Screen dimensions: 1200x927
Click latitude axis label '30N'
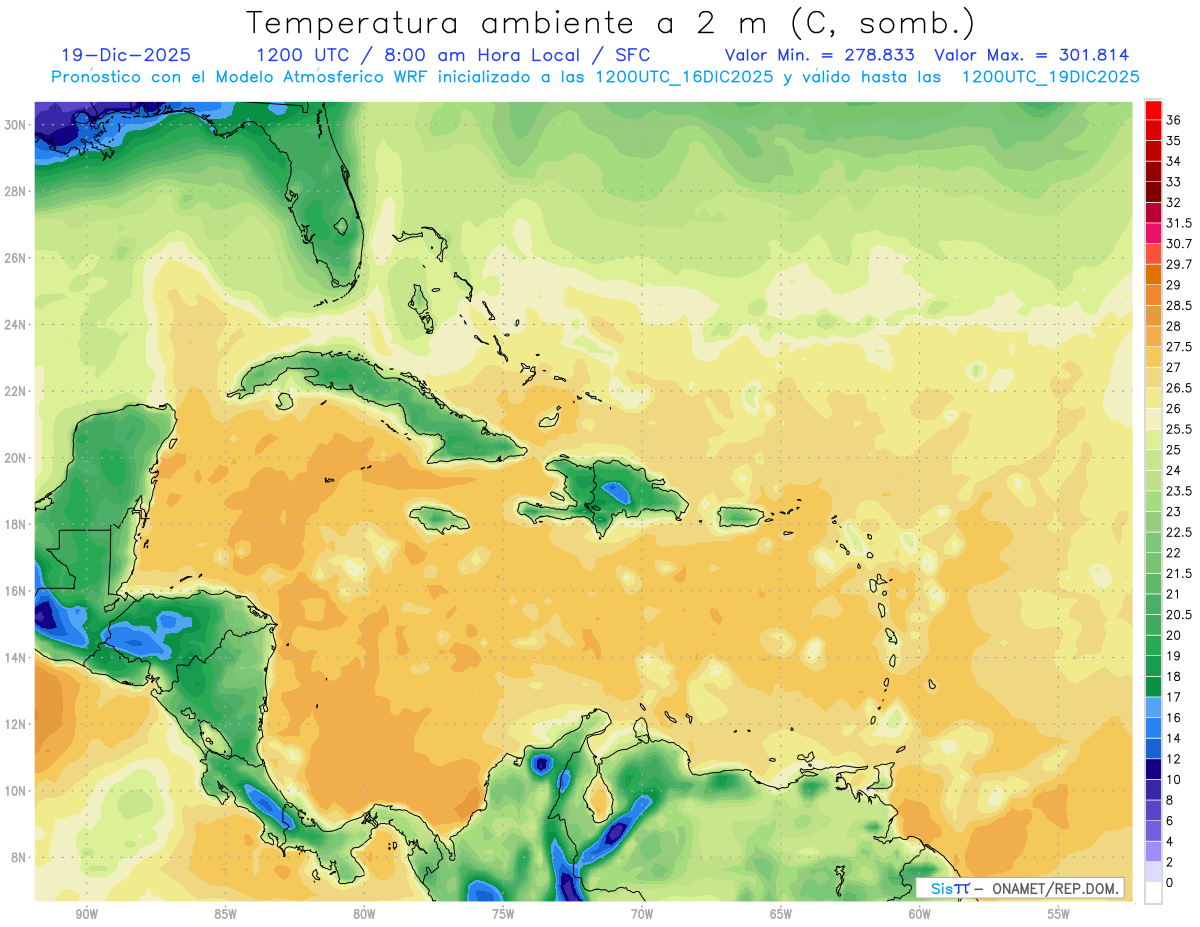click(x=15, y=125)
